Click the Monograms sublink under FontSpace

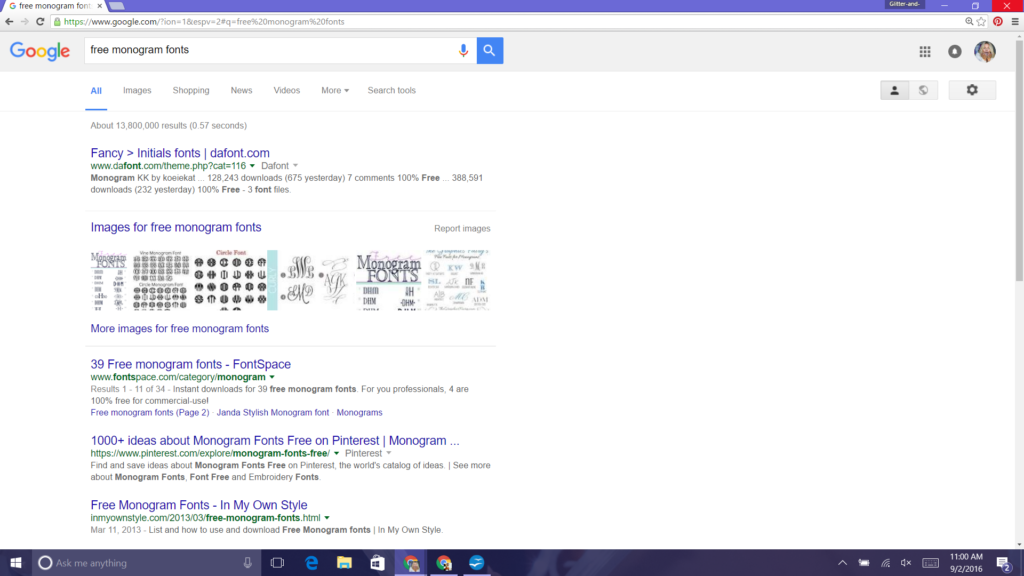[x=359, y=413]
